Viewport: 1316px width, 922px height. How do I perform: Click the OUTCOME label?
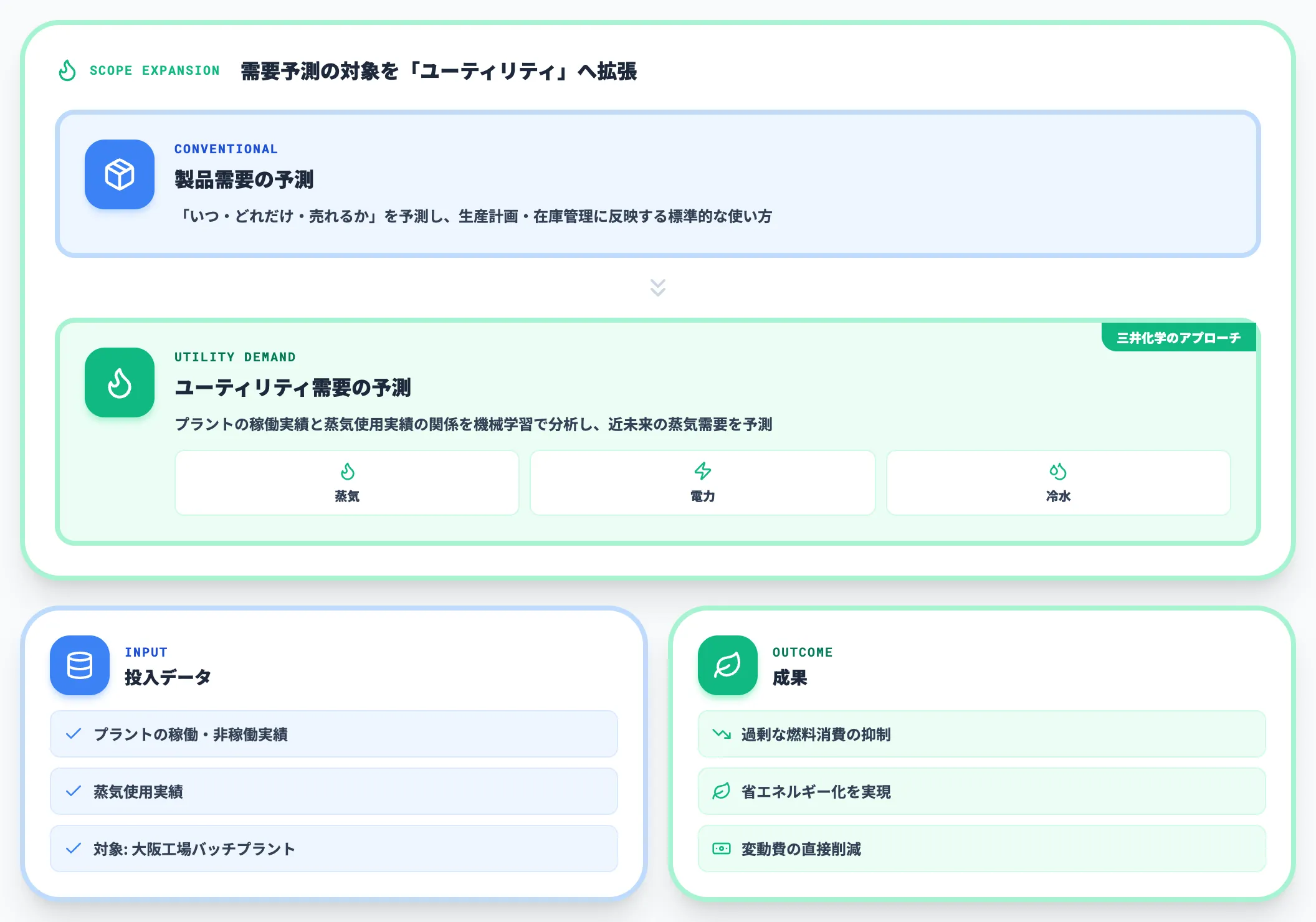click(x=803, y=652)
